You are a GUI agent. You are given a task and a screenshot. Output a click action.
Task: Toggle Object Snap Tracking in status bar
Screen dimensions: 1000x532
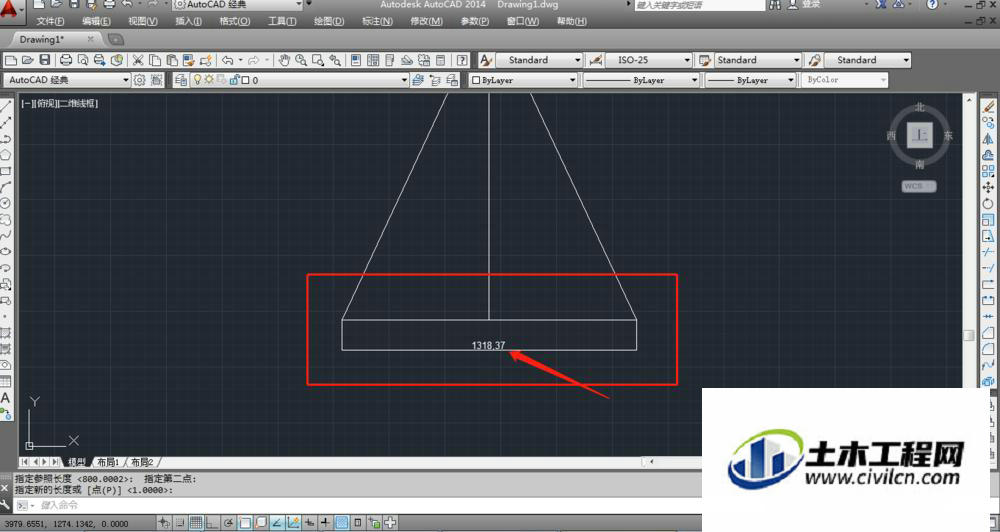pyautogui.click(x=277, y=523)
